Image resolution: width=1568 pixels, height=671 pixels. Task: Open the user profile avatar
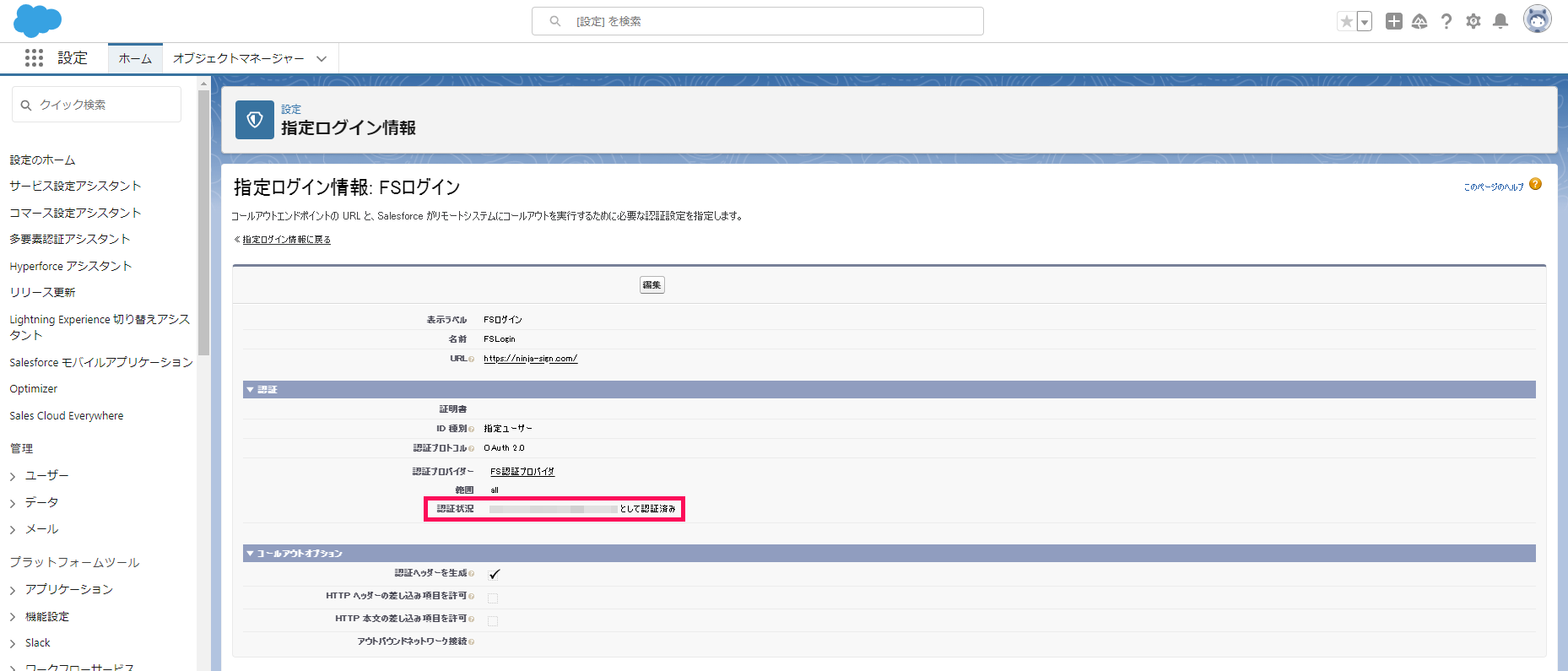(x=1538, y=19)
